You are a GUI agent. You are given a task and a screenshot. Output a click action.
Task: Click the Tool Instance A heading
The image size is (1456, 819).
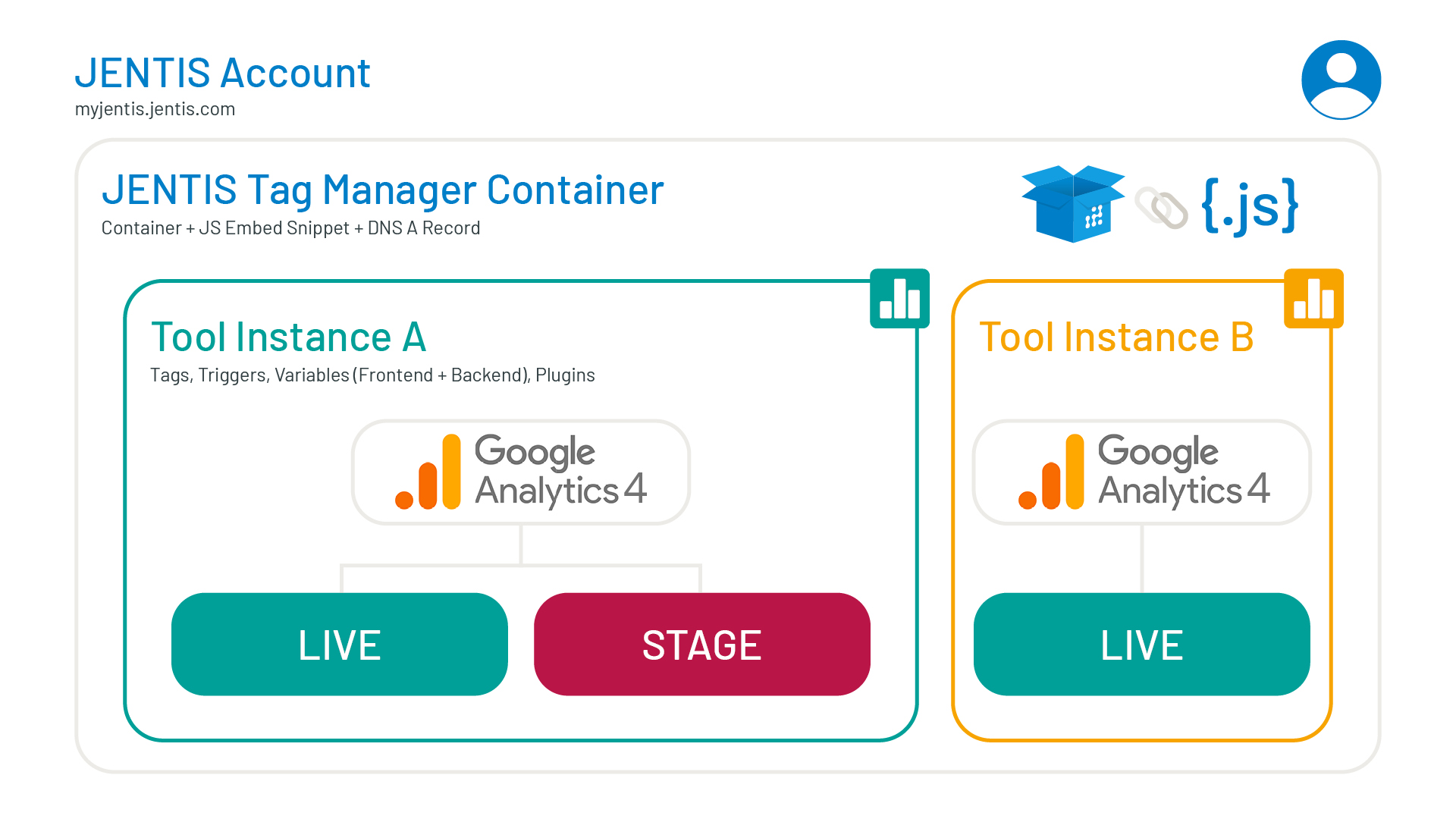tap(288, 337)
